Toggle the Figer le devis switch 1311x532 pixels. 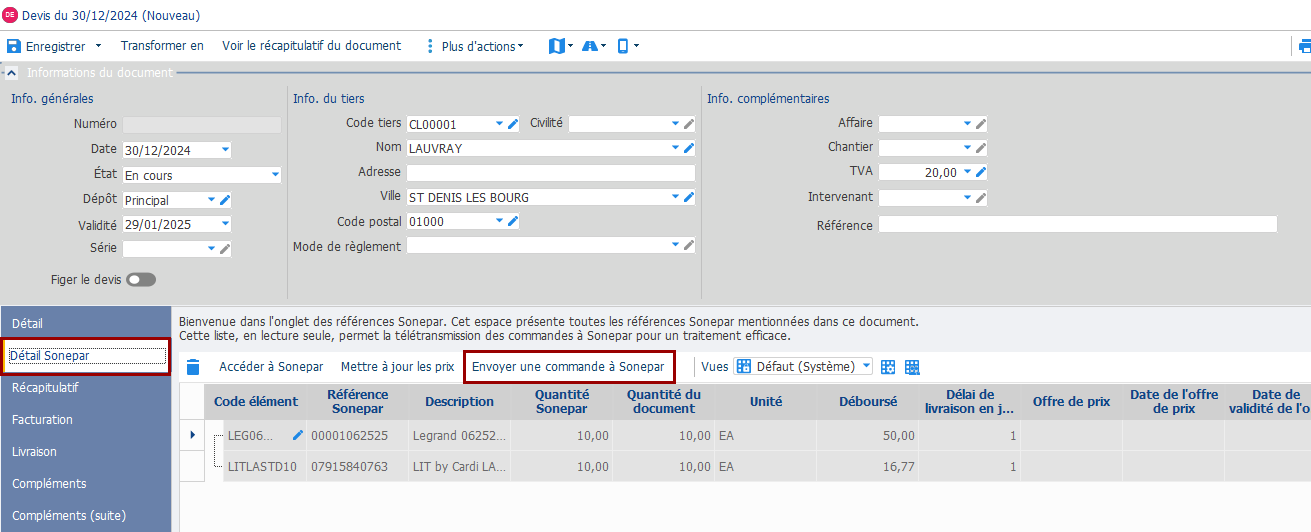click(141, 280)
